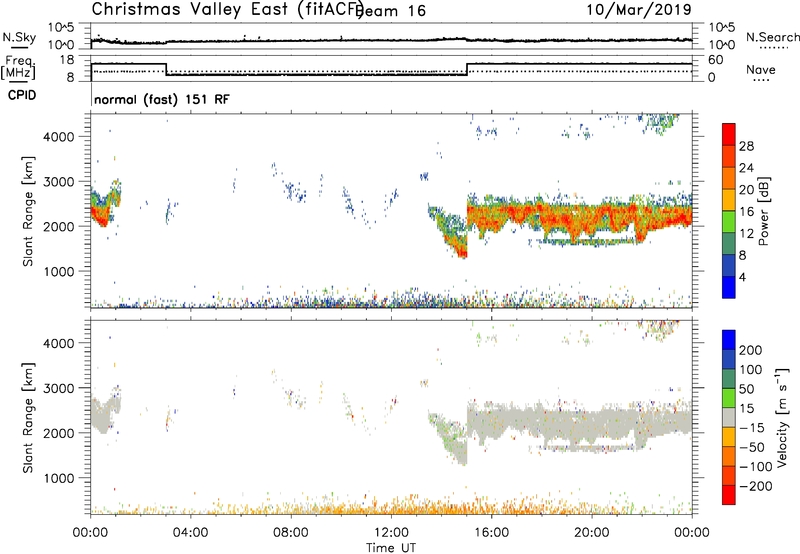The width and height of the screenshot is (800, 554).
Task: Click the 'Freq. [MHz]' axis label
Action: (x=18, y=67)
